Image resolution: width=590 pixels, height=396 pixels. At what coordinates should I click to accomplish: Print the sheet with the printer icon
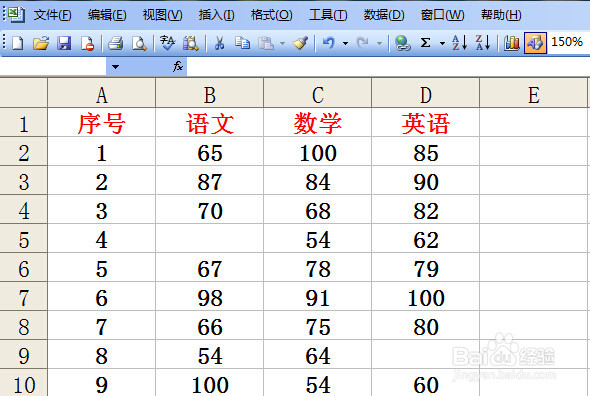[115, 43]
